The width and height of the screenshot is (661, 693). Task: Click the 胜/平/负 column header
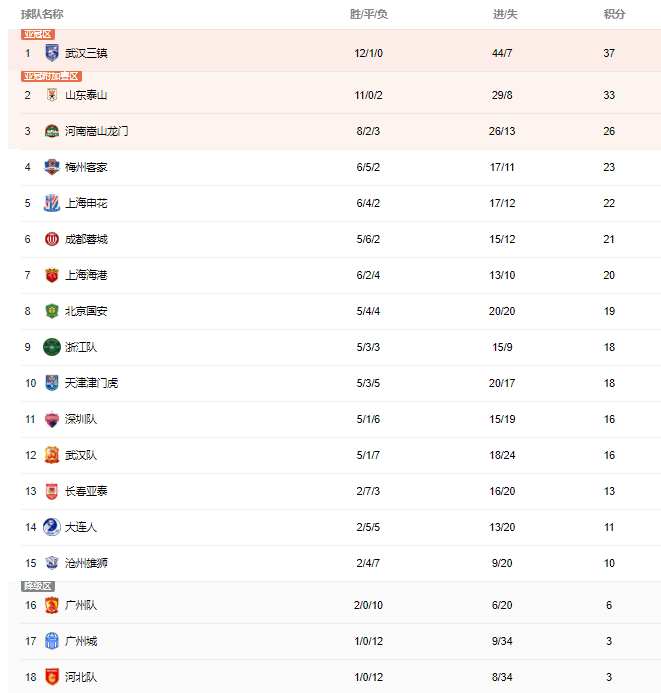[368, 14]
